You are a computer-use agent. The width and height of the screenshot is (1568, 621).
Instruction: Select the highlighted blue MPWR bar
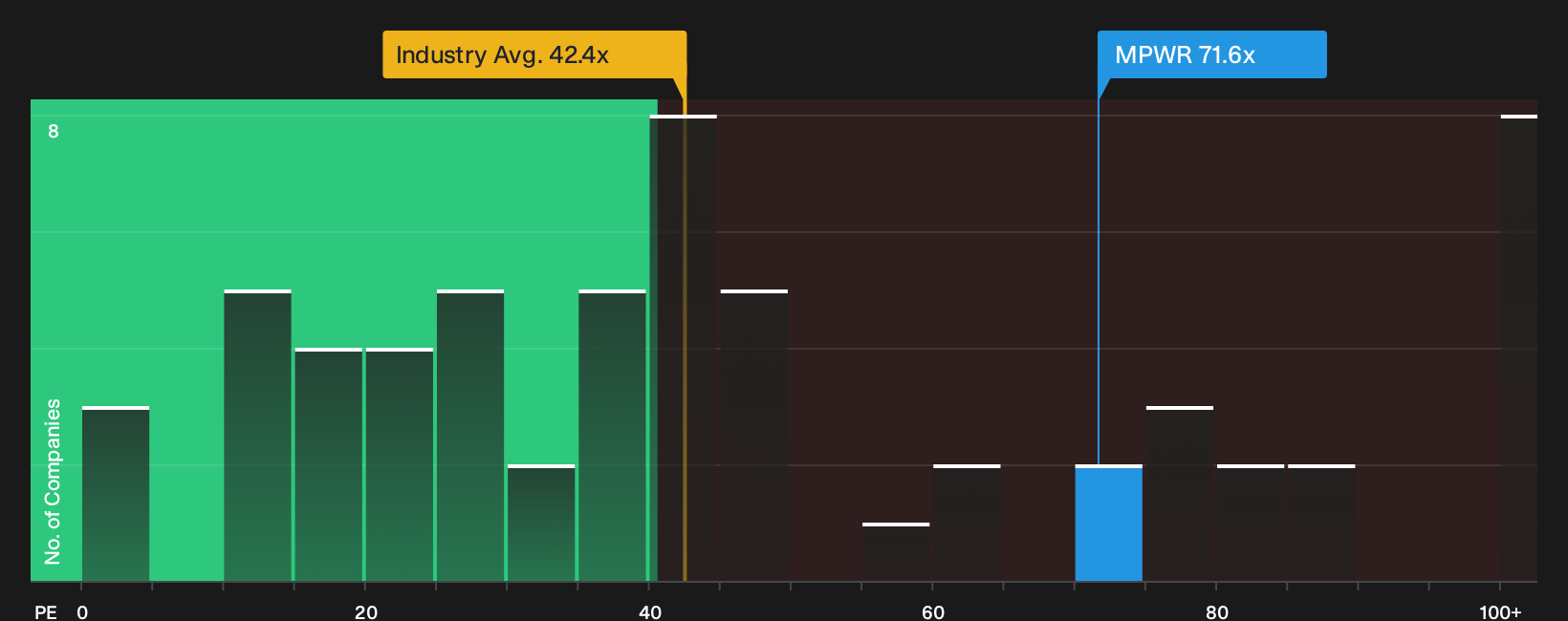click(x=1108, y=524)
